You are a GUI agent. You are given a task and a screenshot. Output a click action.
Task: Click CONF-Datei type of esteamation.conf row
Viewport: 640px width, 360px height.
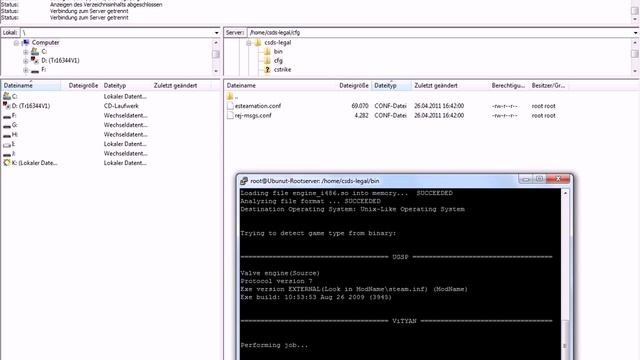pyautogui.click(x=391, y=106)
